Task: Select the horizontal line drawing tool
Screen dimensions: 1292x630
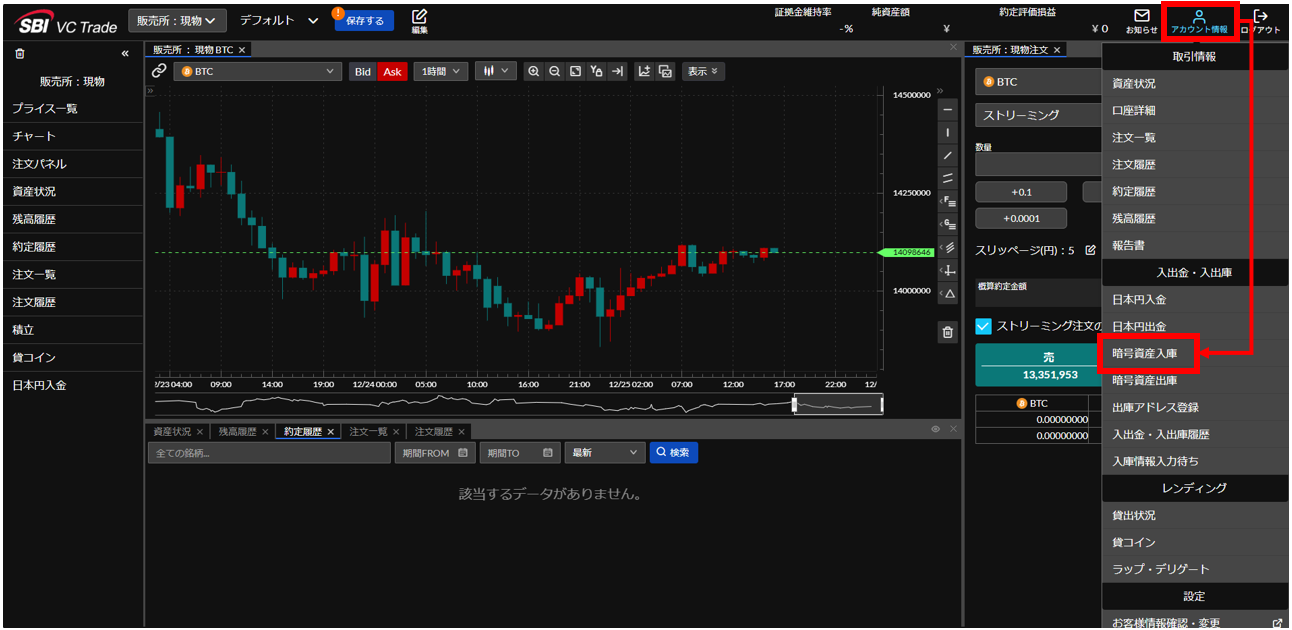Action: [948, 109]
